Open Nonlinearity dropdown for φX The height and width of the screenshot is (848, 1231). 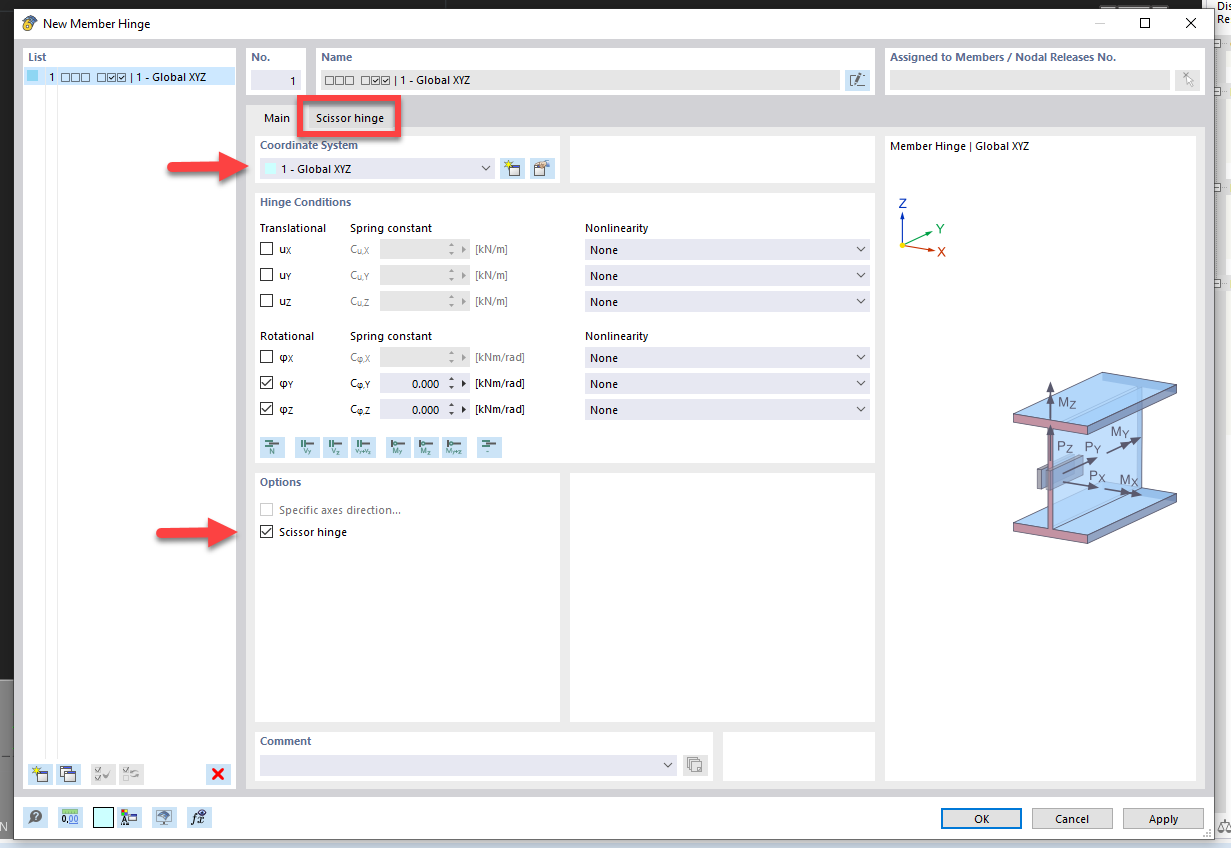pyautogui.click(x=727, y=358)
